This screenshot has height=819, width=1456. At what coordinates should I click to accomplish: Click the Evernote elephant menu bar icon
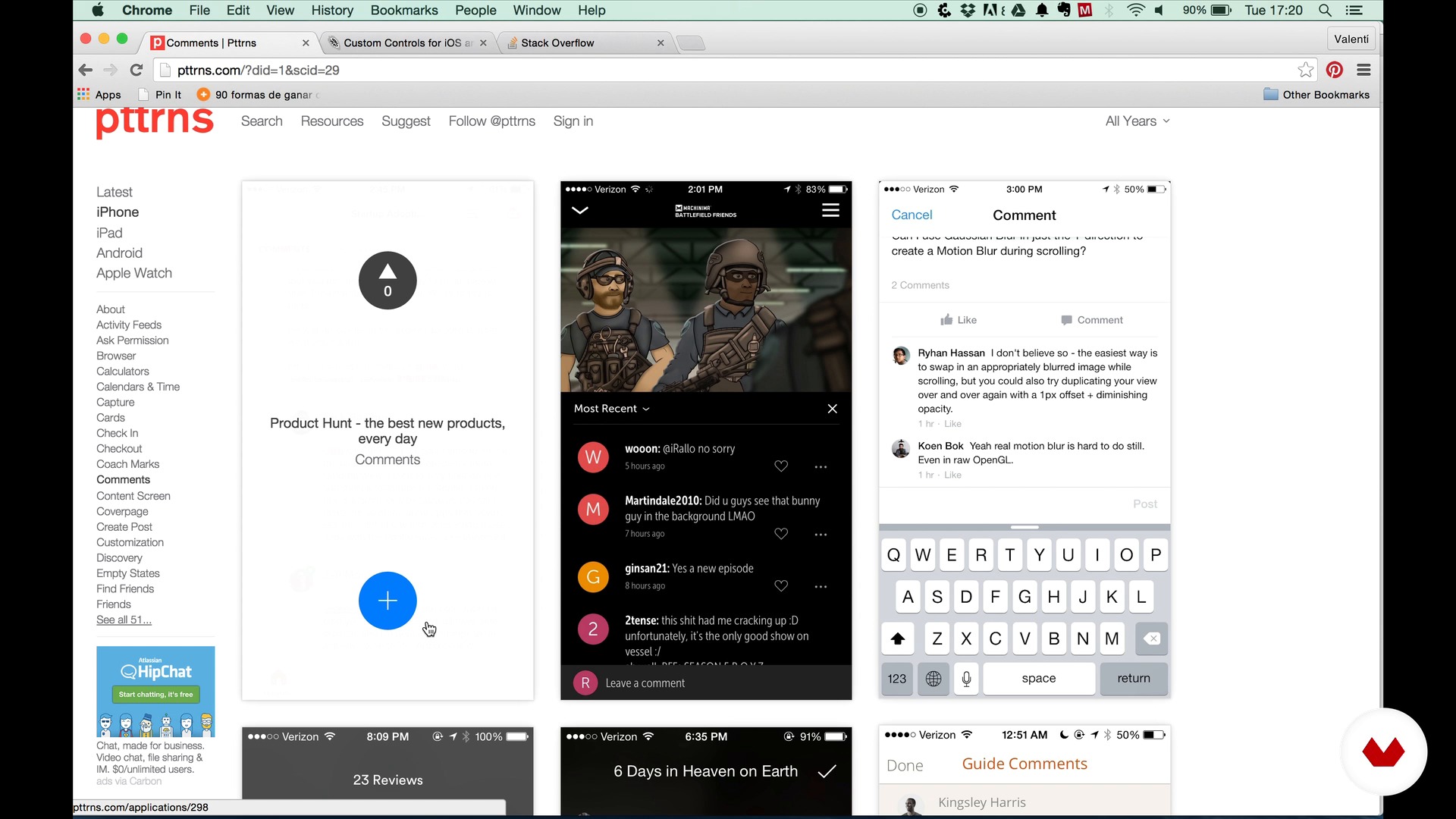pyautogui.click(x=1064, y=11)
